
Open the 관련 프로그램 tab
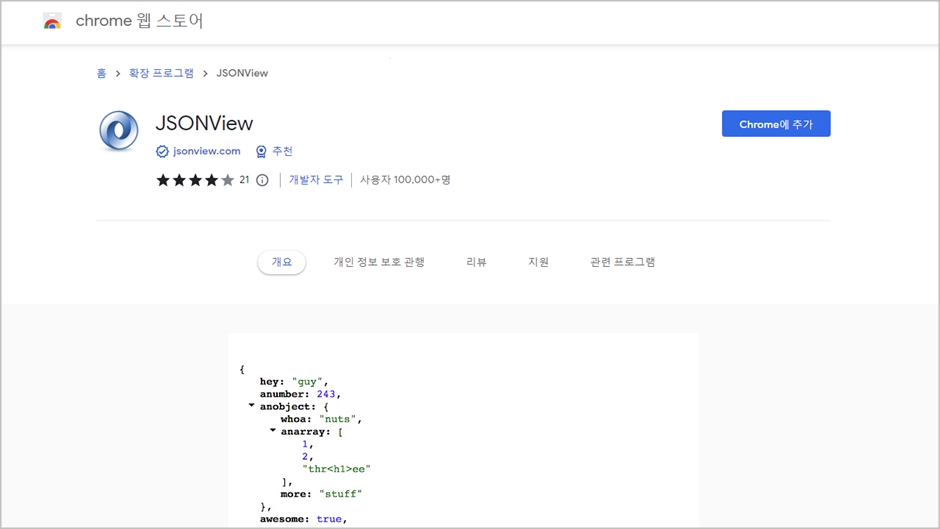click(x=622, y=262)
